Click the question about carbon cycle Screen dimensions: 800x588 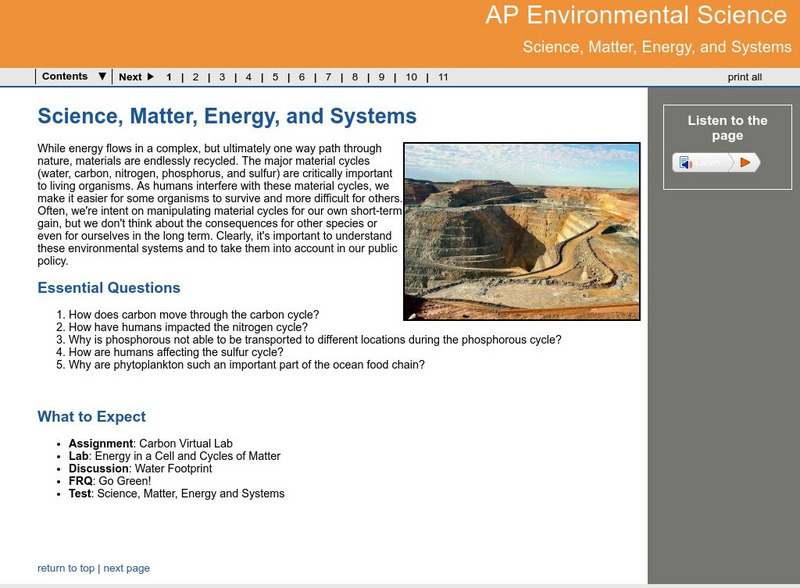[194, 314]
